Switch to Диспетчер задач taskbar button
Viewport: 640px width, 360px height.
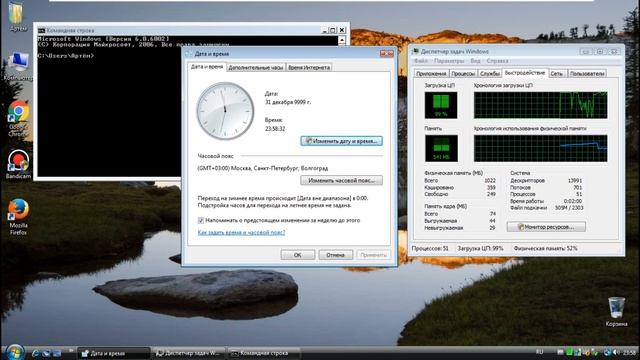tap(189, 353)
